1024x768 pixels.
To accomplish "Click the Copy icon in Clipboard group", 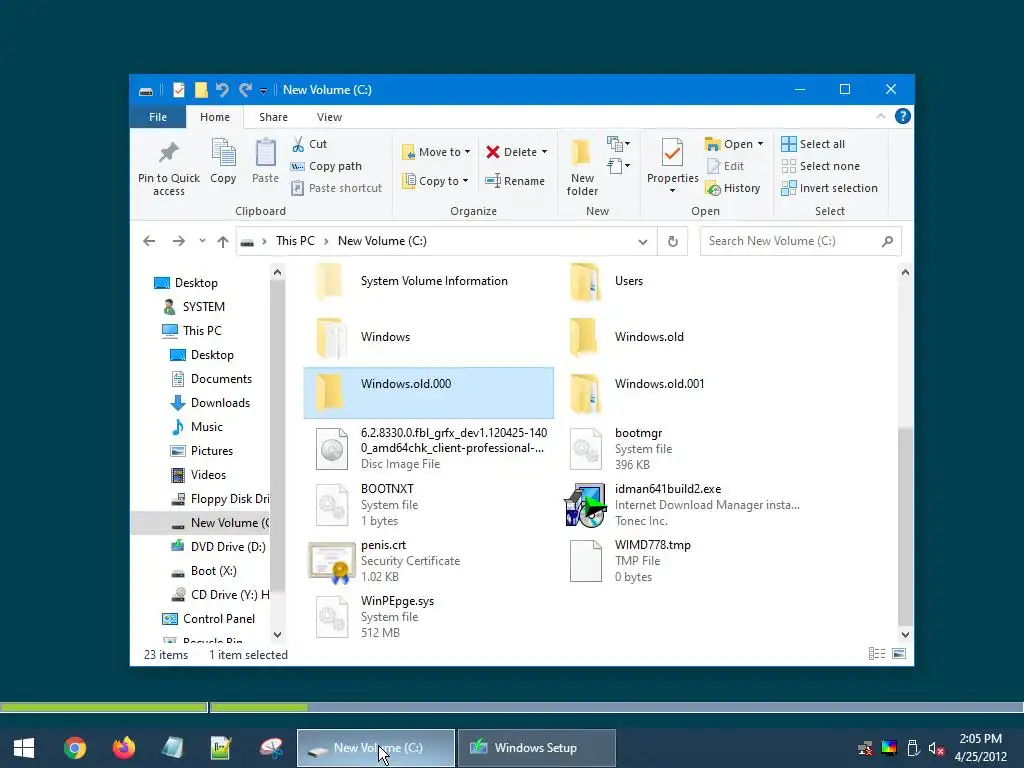I will click(223, 152).
